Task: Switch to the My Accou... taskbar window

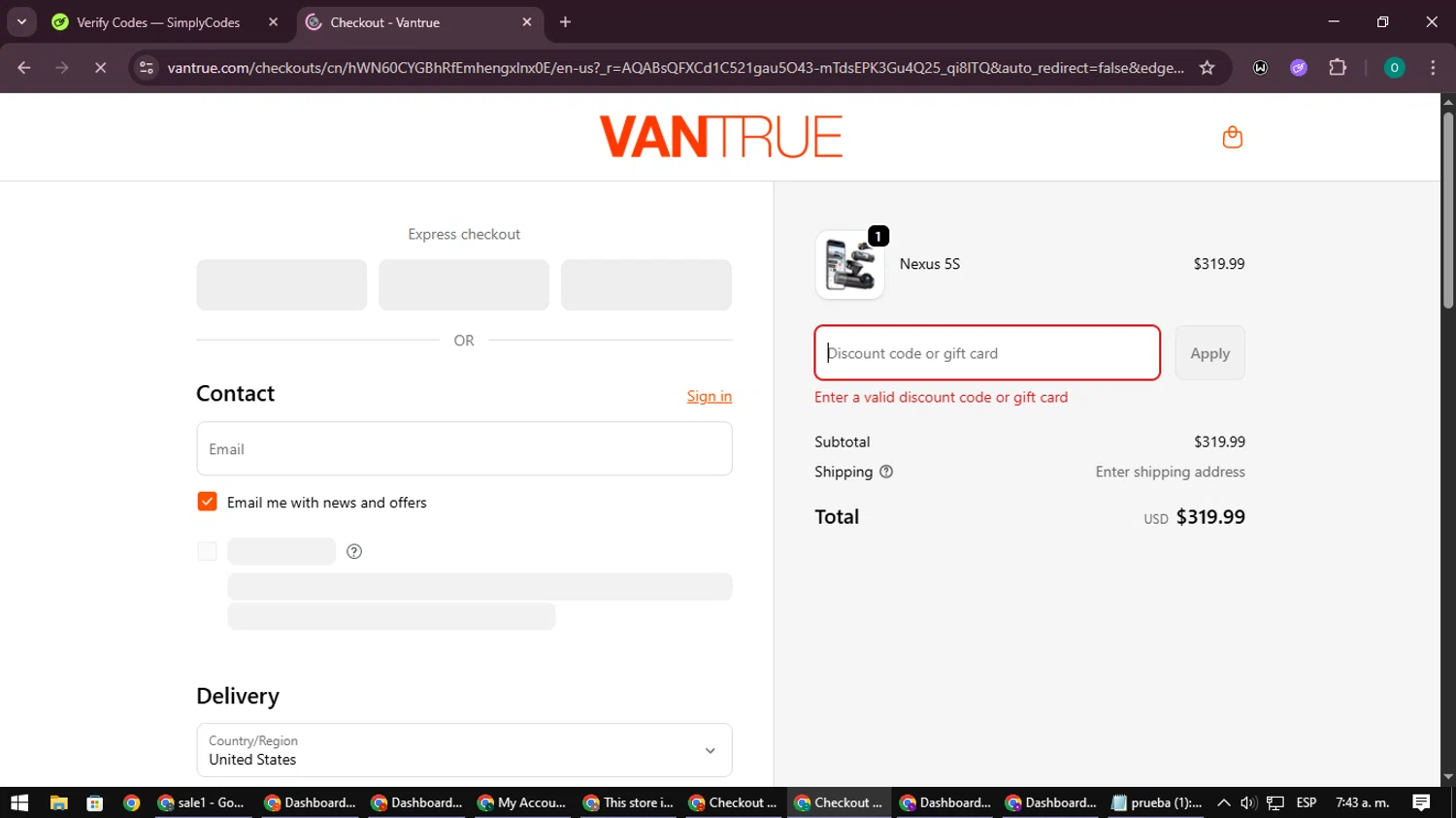Action: 521,802
